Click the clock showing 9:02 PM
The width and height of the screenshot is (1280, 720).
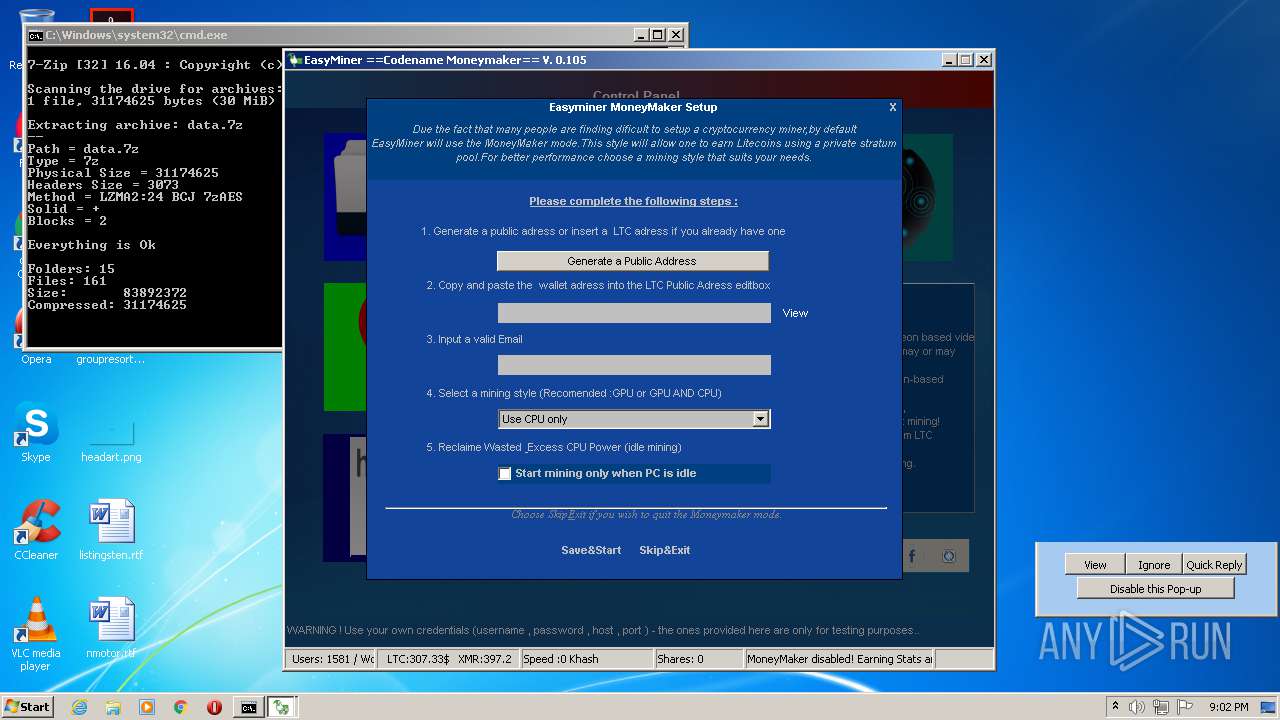point(1228,707)
